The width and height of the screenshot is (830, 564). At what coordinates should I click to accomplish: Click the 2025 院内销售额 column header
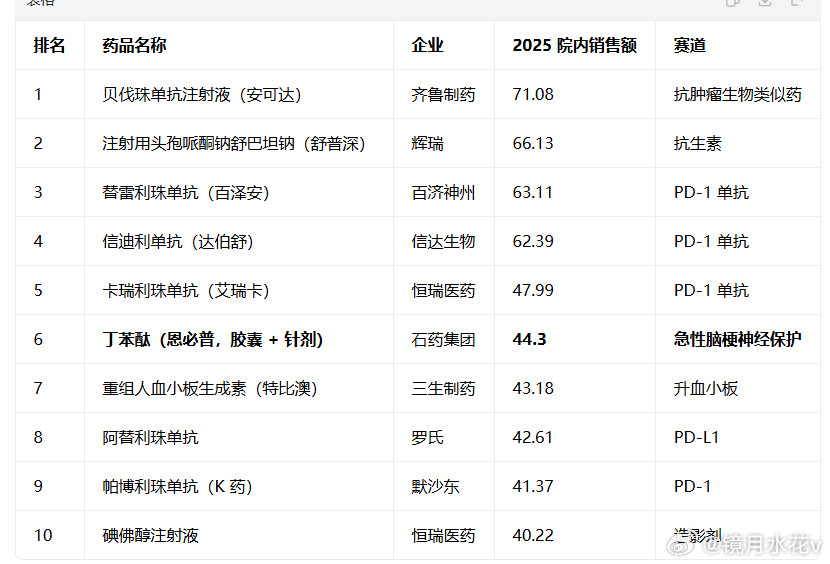pos(575,46)
